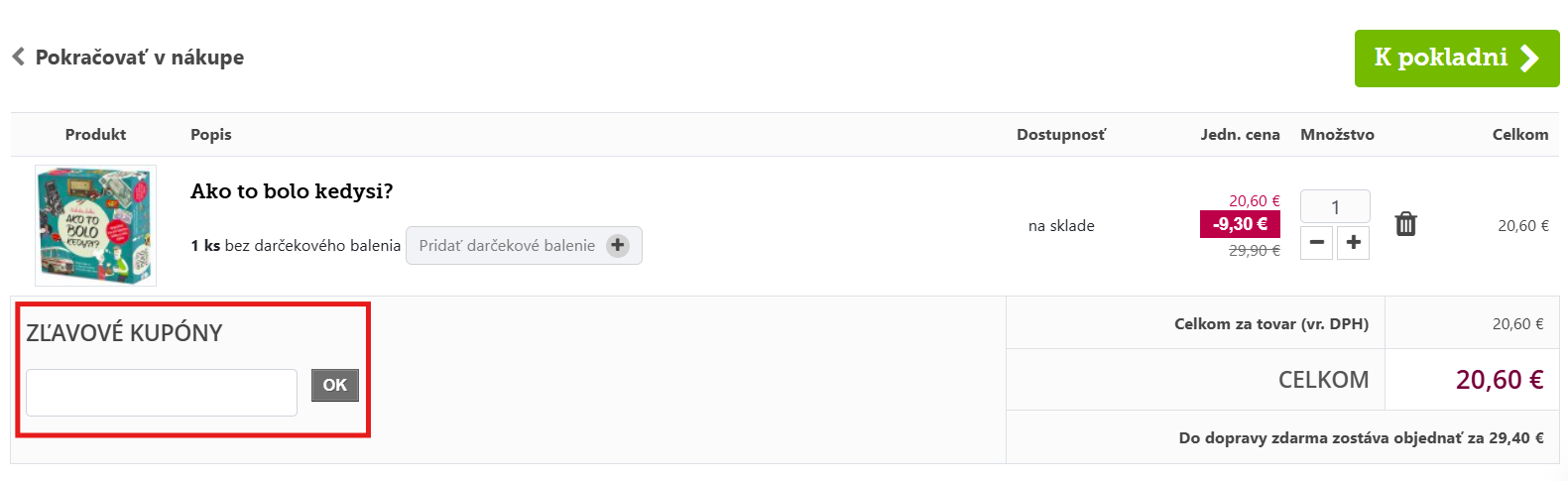This screenshot has width=1568, height=481.
Task: Click the crossed-out 29,90 € original price
Action: pyautogui.click(x=1254, y=251)
